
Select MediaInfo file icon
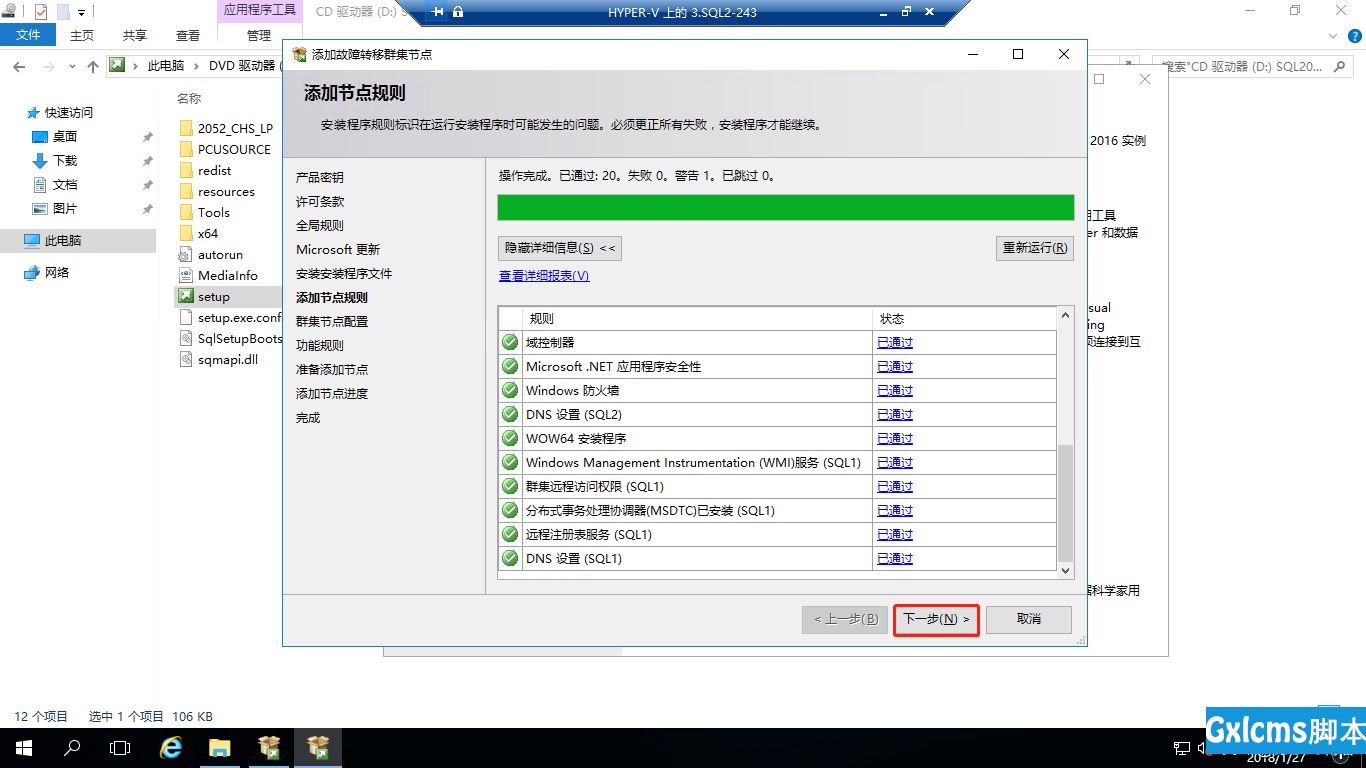click(186, 275)
